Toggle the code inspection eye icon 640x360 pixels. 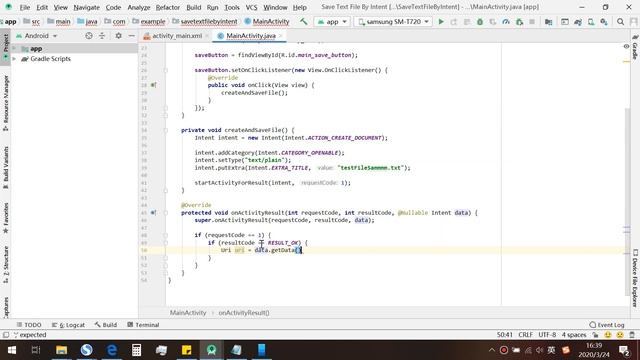click(x=626, y=47)
